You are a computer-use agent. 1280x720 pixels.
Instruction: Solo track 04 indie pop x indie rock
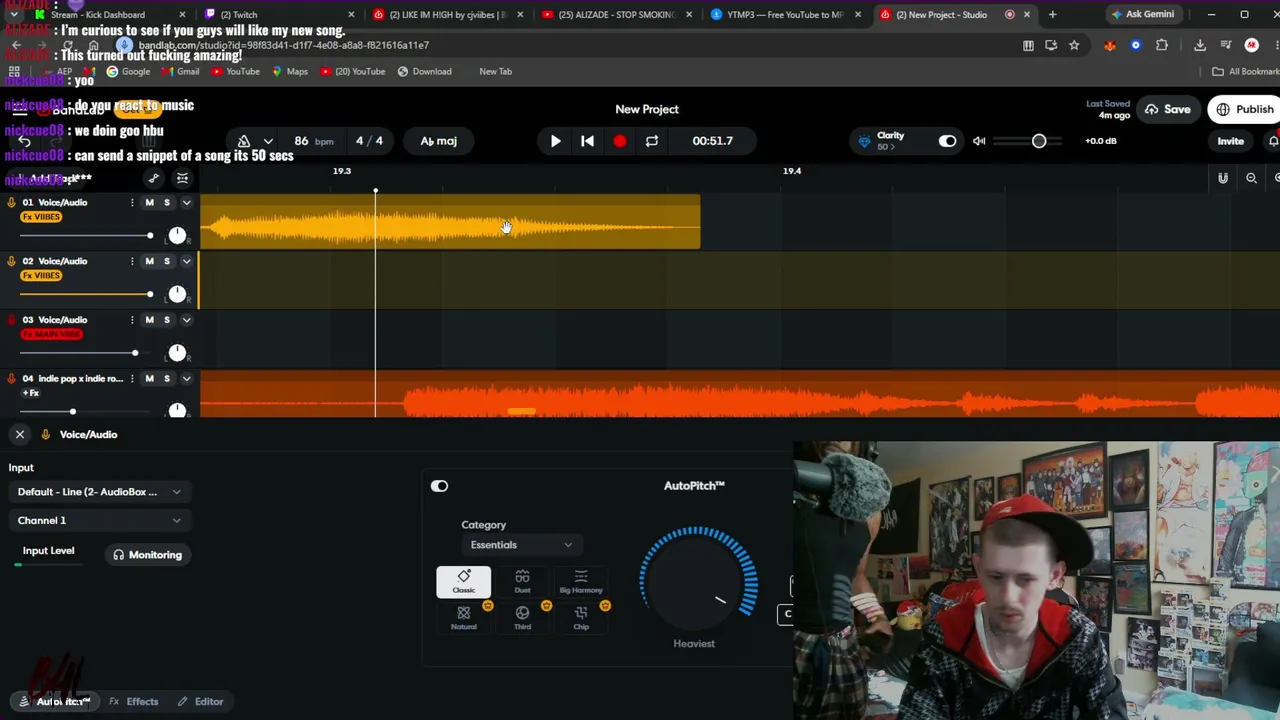coord(167,379)
